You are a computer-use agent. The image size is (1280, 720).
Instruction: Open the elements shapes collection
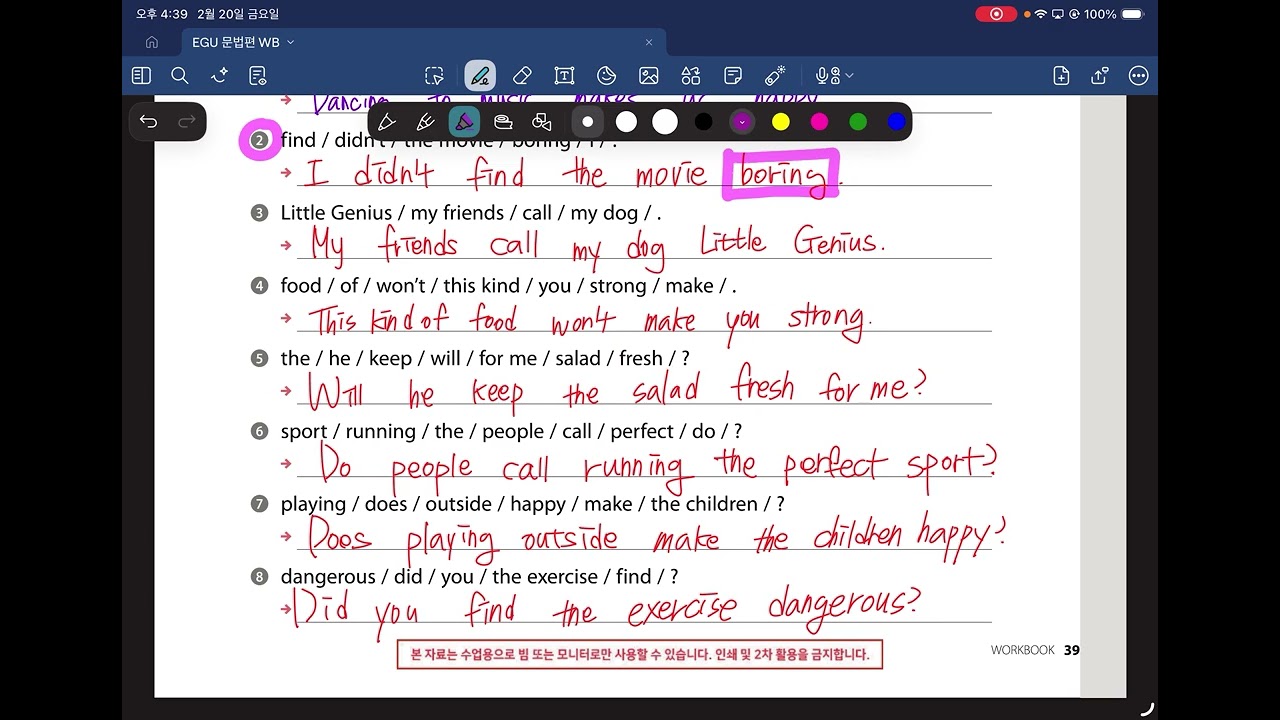[x=691, y=76]
